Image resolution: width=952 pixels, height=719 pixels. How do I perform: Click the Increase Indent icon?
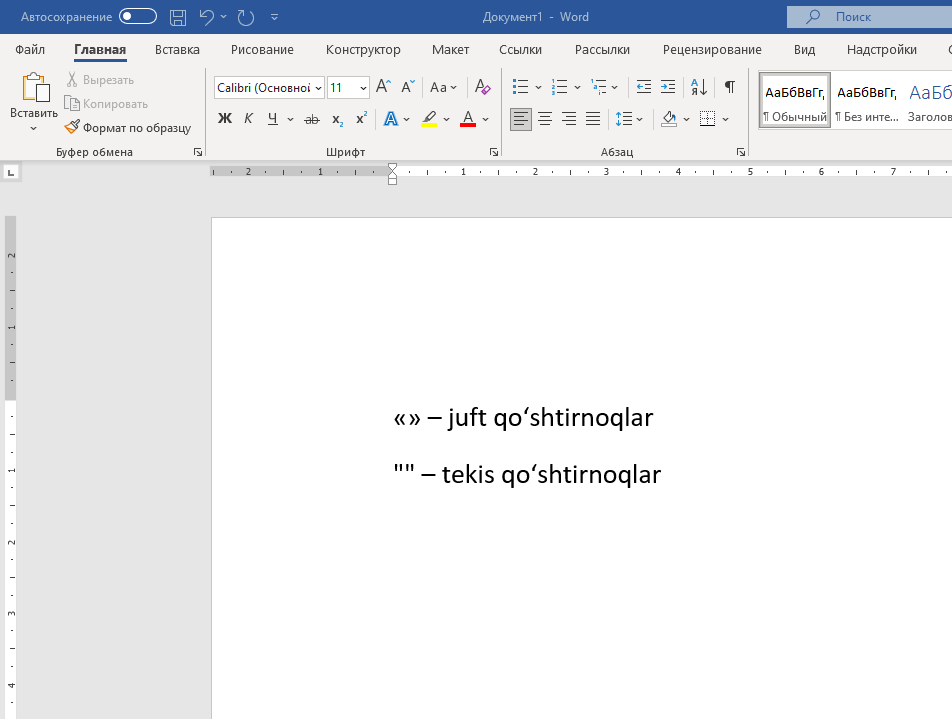pos(668,88)
